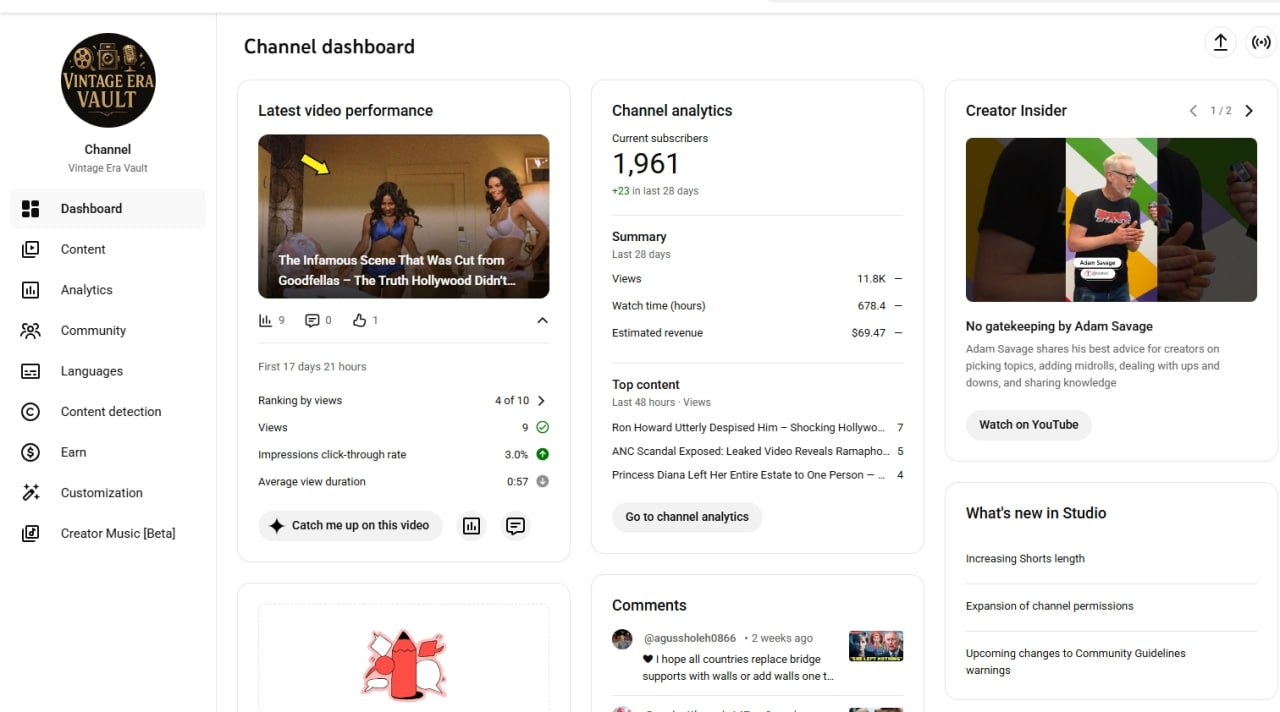Click No gatekeeping by Adam Savage title
This screenshot has height=712, width=1280.
(1059, 326)
